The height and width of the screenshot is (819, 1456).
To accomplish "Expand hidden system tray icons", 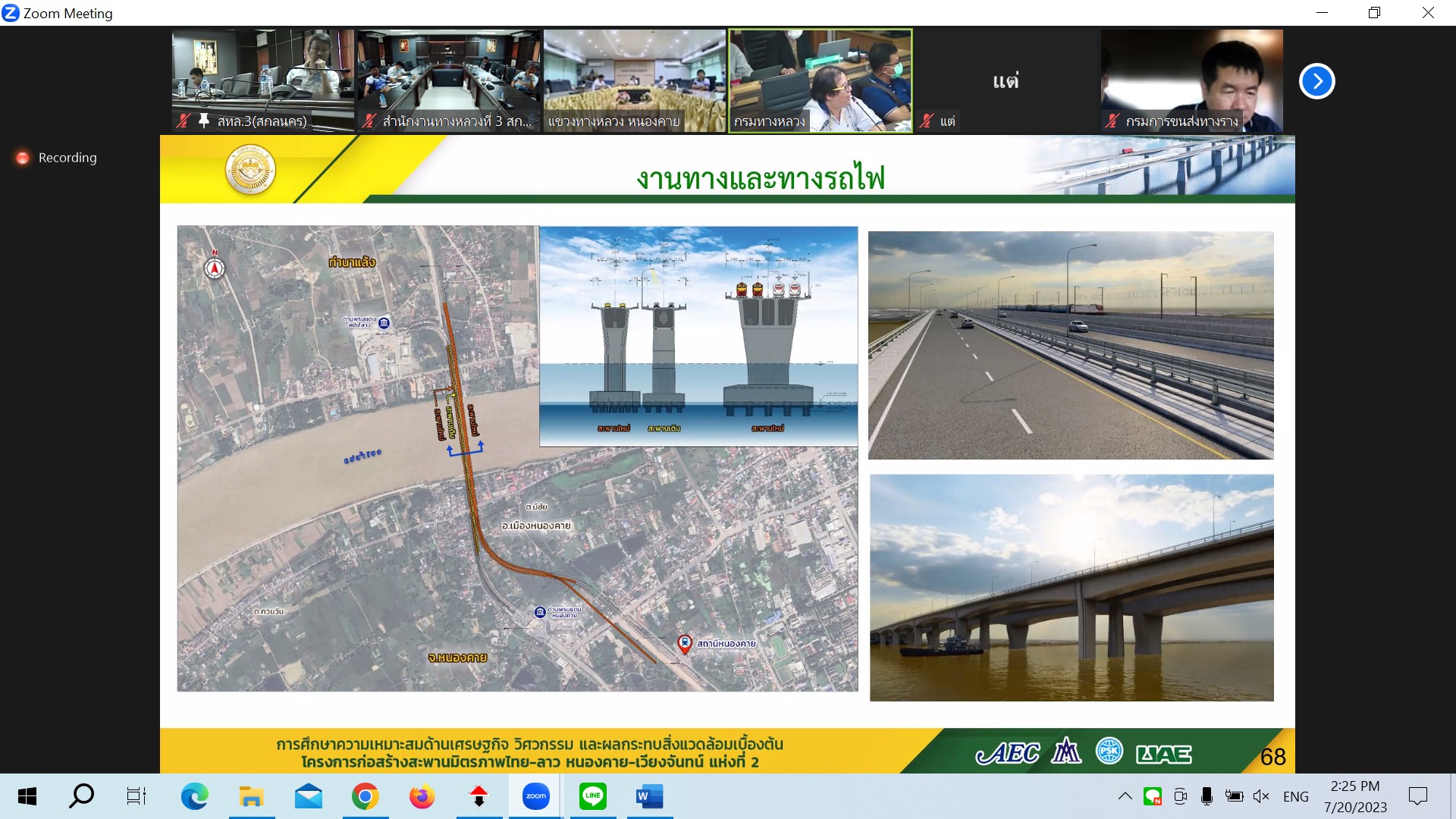I will 1125,796.
